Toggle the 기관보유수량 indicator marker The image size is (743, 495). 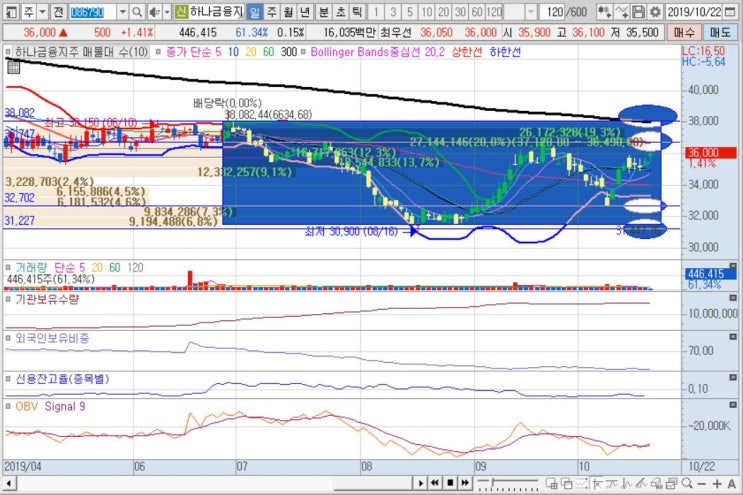pyautogui.click(x=8, y=299)
